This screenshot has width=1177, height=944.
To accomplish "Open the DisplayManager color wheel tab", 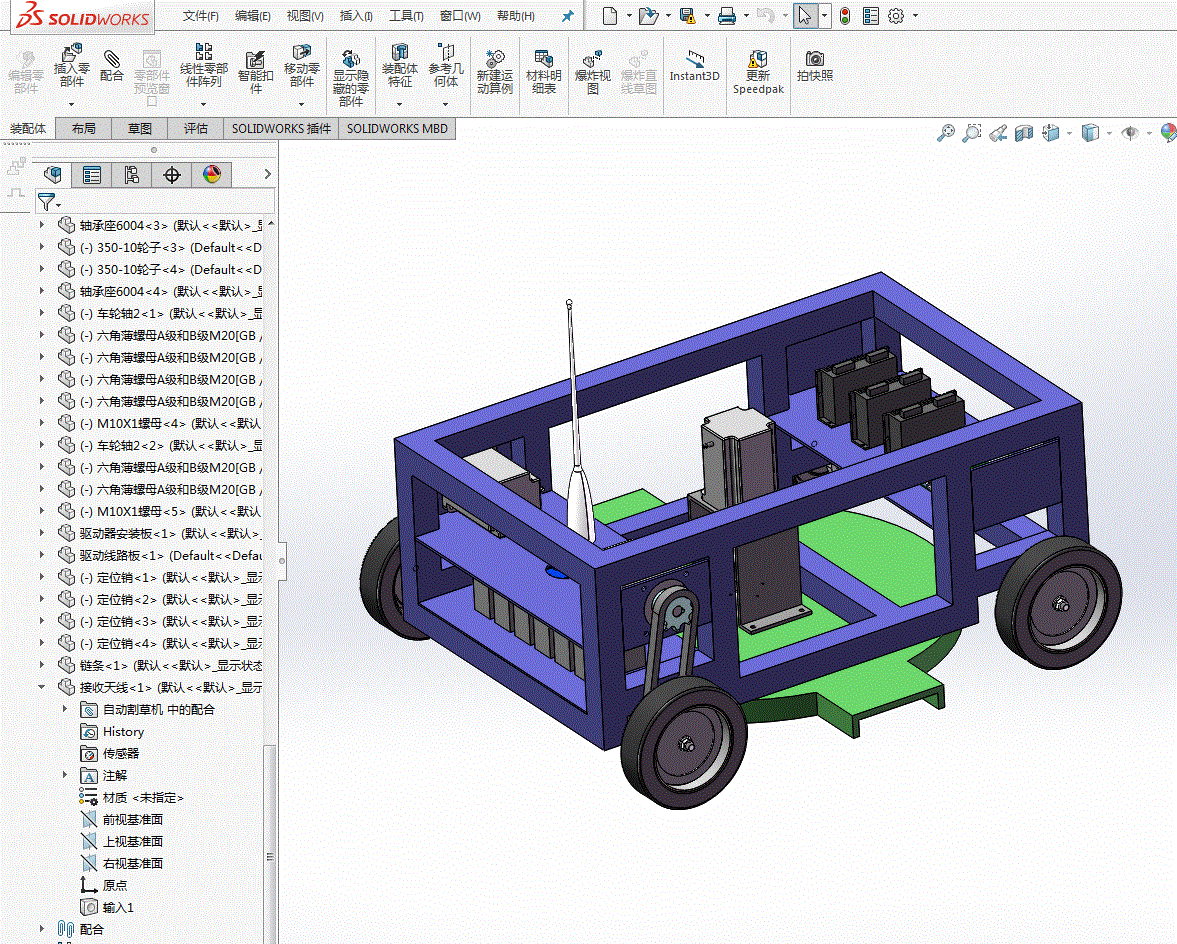I will pos(211,175).
